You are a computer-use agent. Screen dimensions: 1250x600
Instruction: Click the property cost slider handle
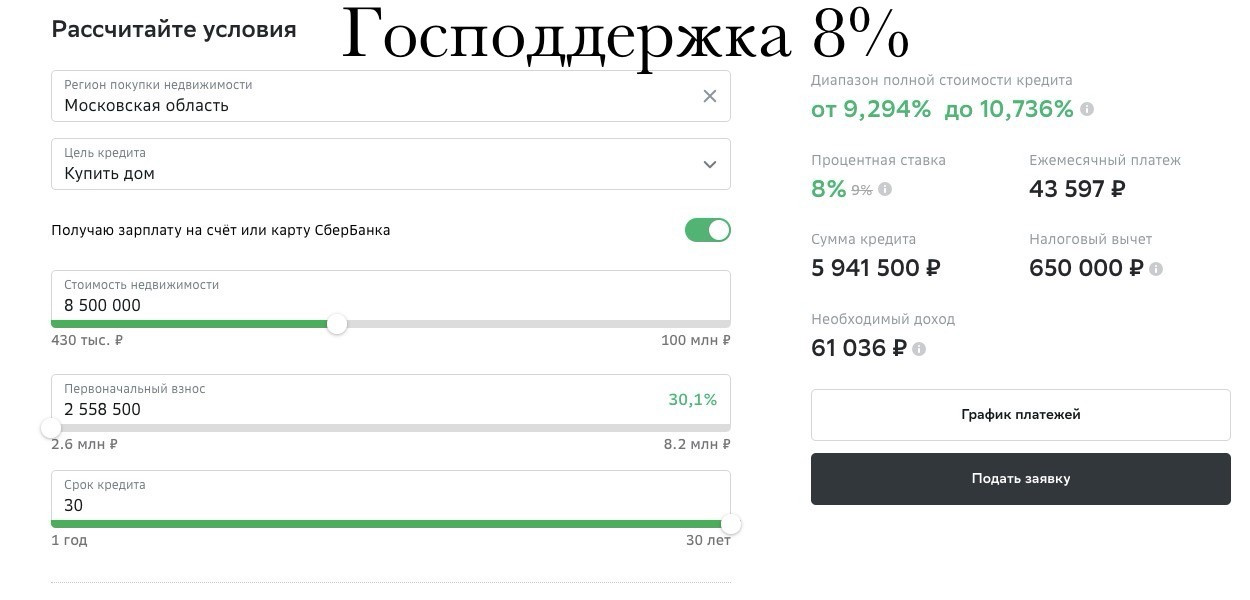[x=338, y=324]
